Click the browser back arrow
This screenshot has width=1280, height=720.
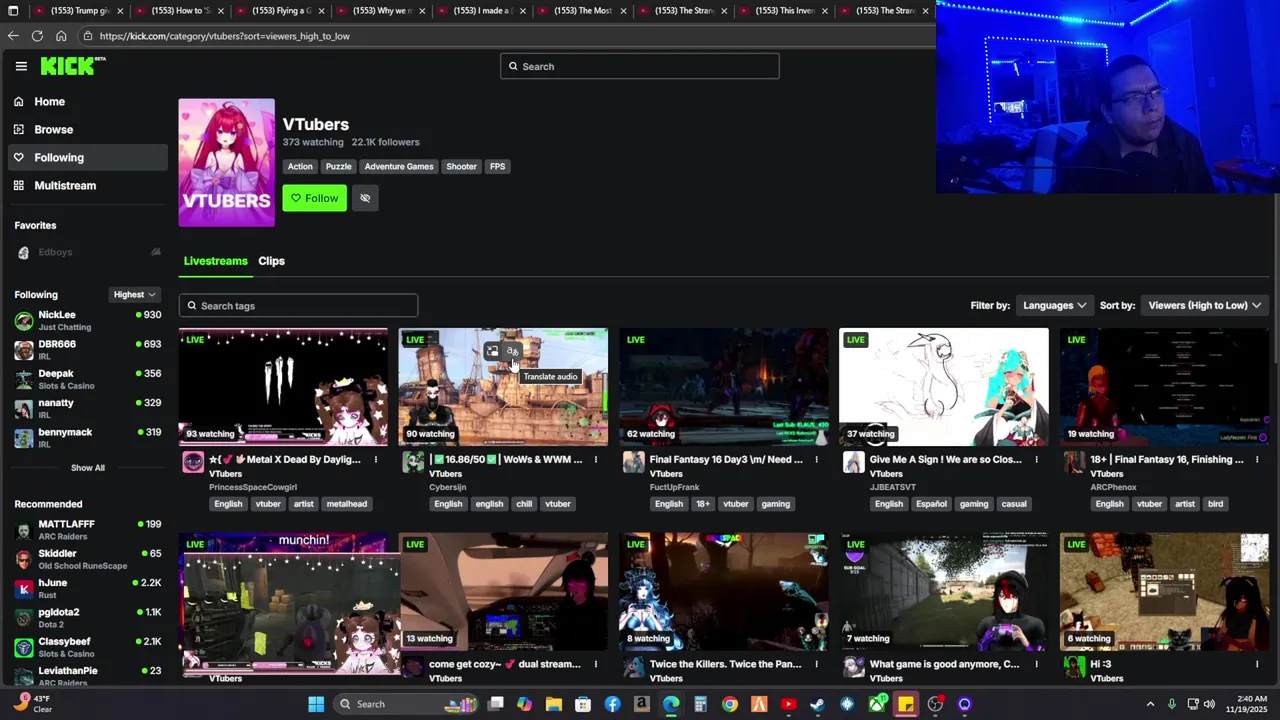click(x=13, y=36)
